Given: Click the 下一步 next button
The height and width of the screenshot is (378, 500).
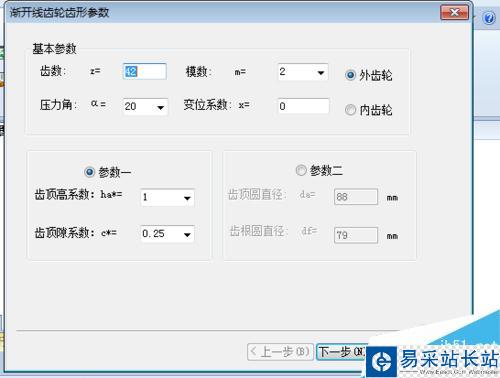Looking at the screenshot, I should click(x=341, y=352).
